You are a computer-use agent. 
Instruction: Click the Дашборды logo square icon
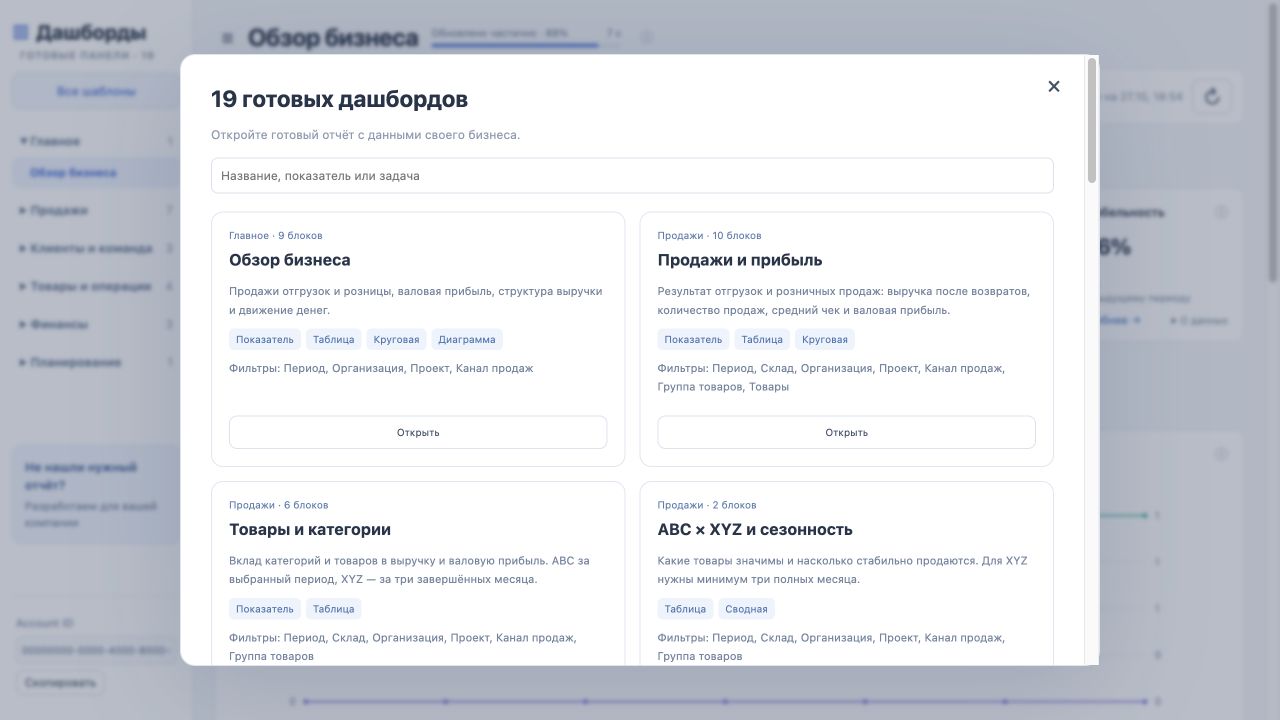(21, 33)
